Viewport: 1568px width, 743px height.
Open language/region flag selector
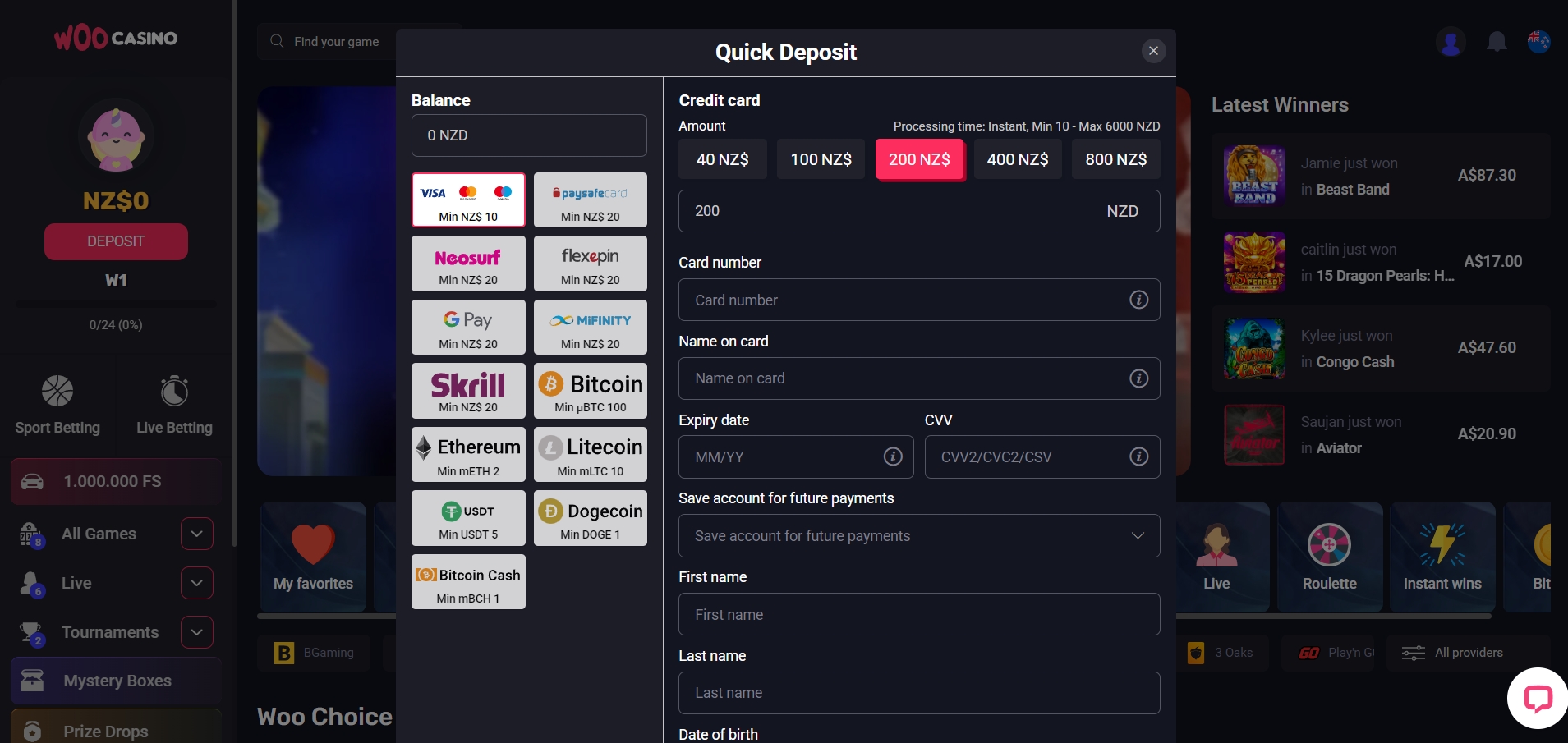1538,42
